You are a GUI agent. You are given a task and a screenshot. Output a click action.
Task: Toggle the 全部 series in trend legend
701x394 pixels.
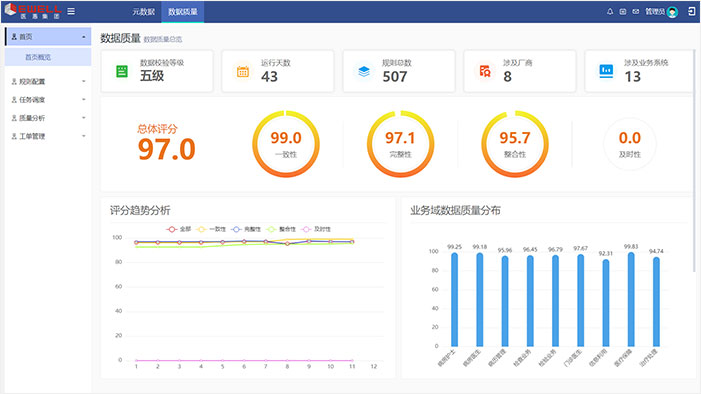pyautogui.click(x=178, y=229)
